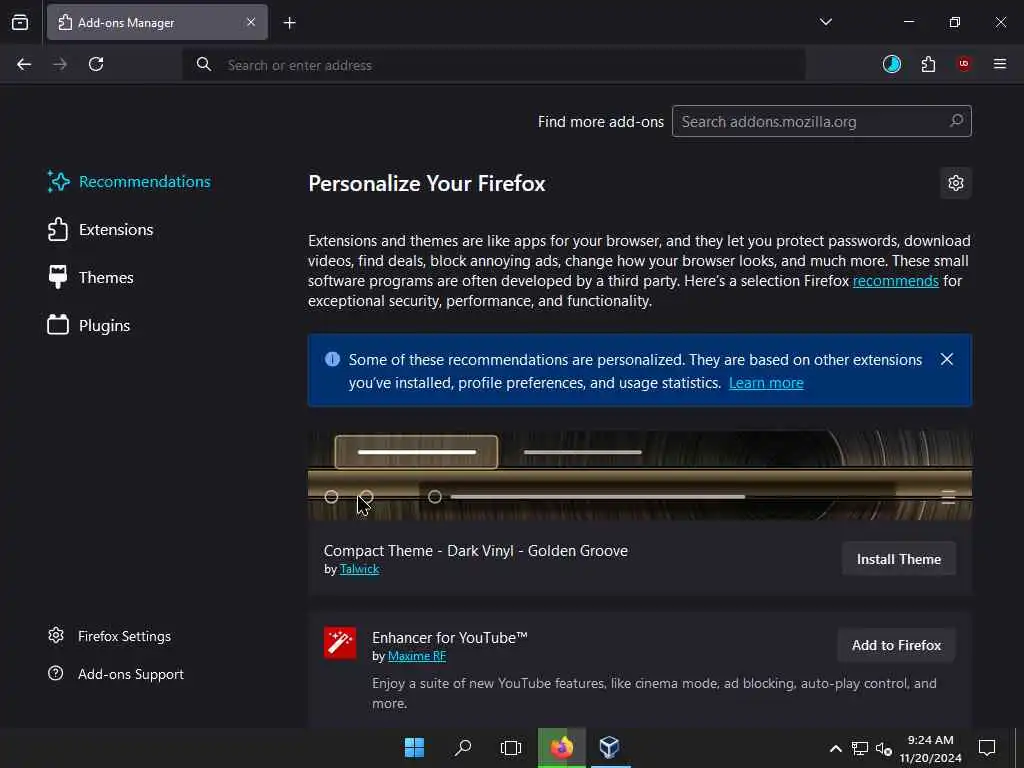Viewport: 1024px width, 768px height.
Task: Open the Extensions sidebar category
Action: point(101,230)
